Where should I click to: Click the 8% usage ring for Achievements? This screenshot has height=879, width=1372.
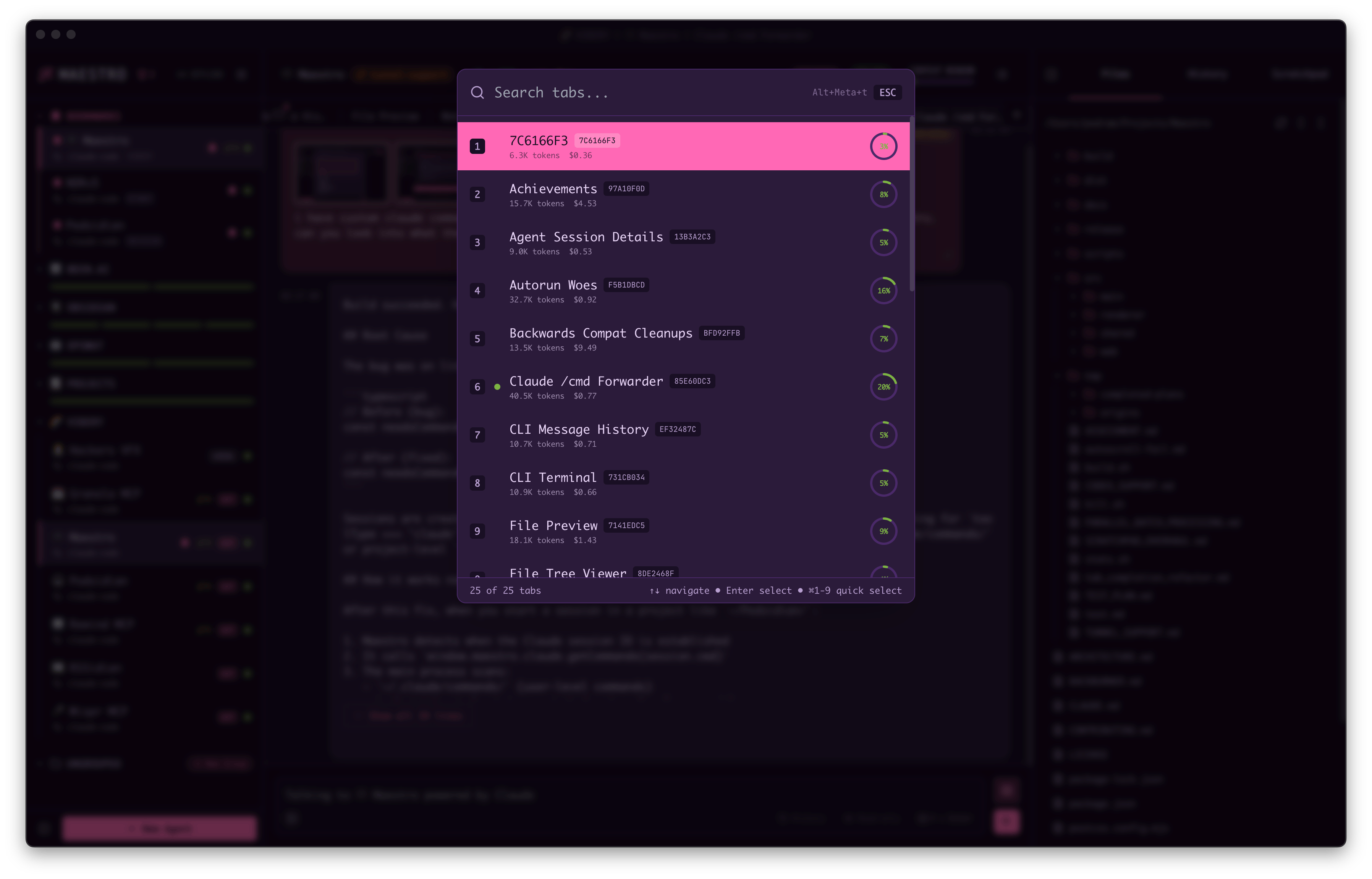(883, 195)
